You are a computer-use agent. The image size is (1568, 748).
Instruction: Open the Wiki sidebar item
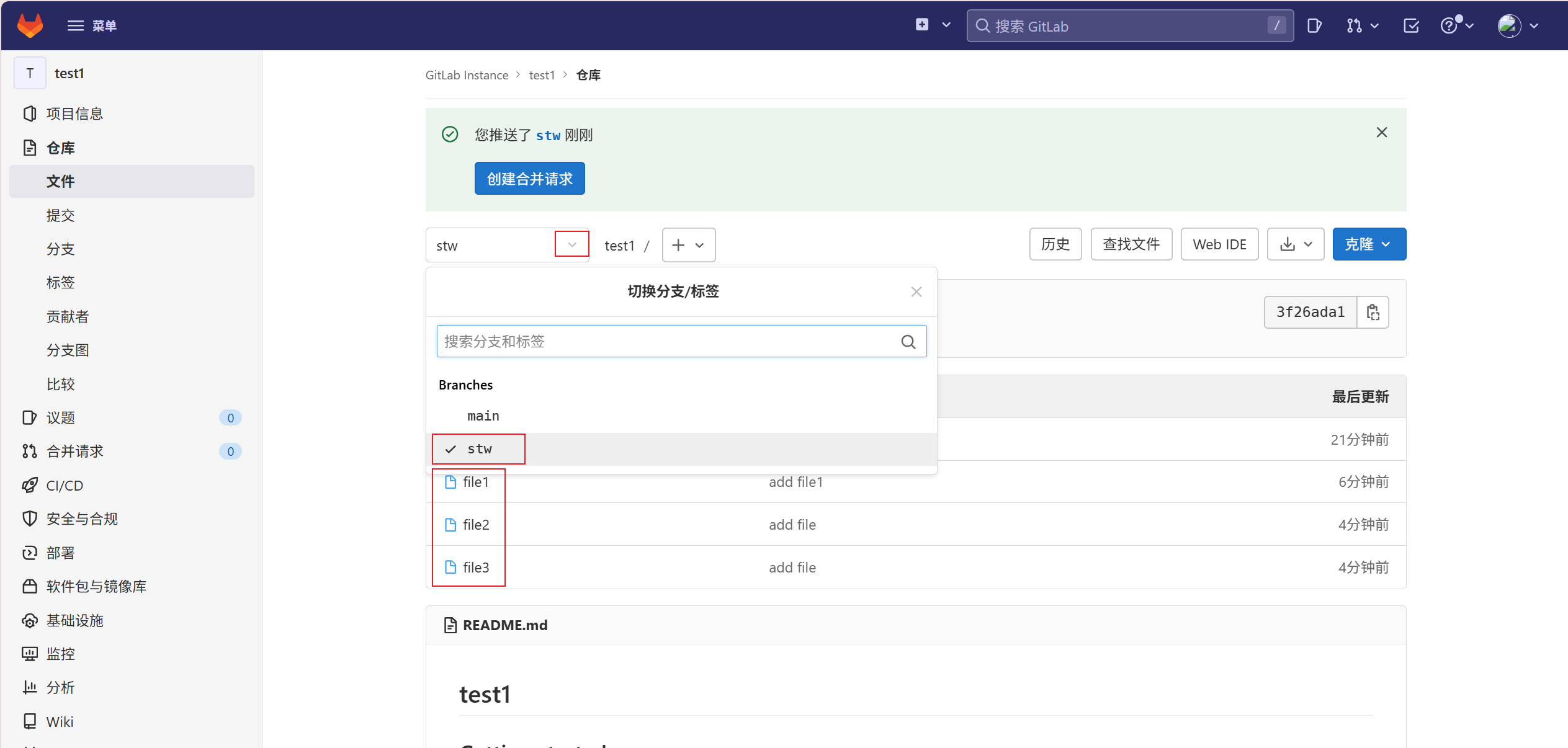(x=60, y=721)
